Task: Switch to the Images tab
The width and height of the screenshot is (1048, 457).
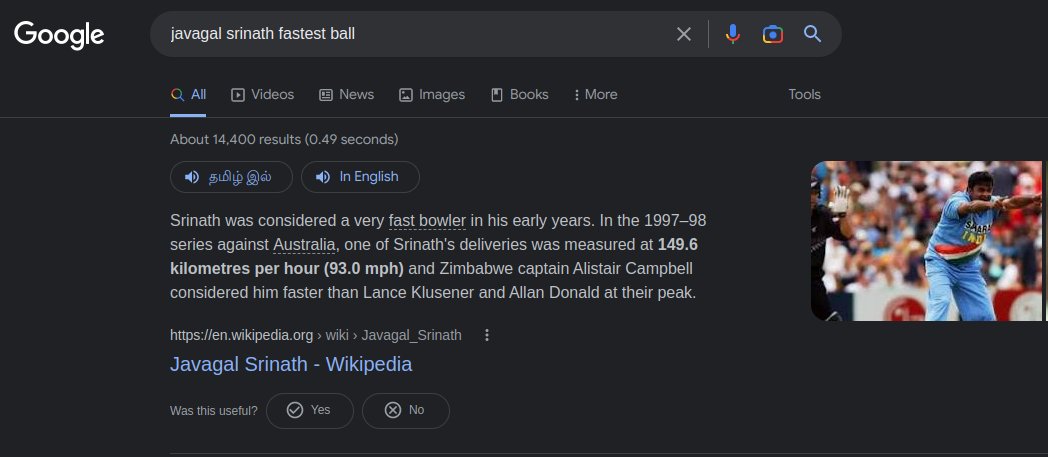Action: tap(432, 95)
